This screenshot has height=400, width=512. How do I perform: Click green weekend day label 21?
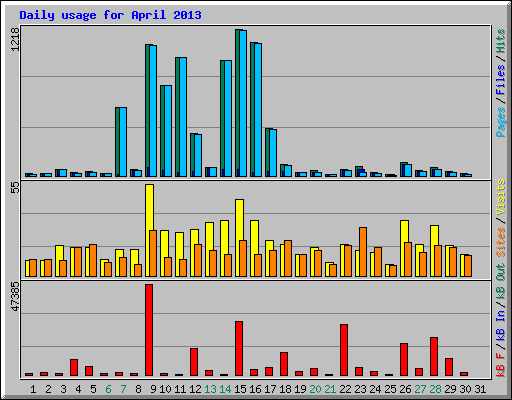tap(330, 389)
